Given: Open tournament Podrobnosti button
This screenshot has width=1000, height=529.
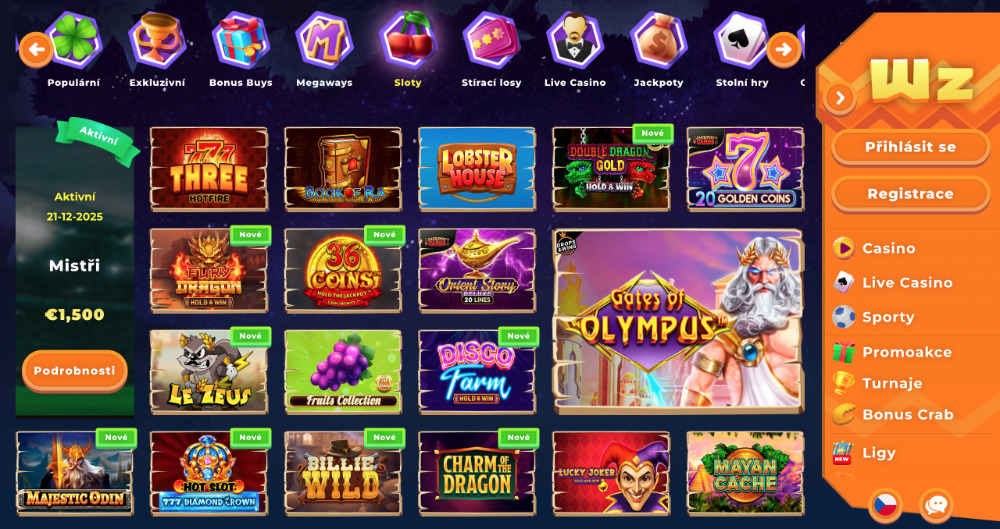Looking at the screenshot, I should tap(75, 371).
